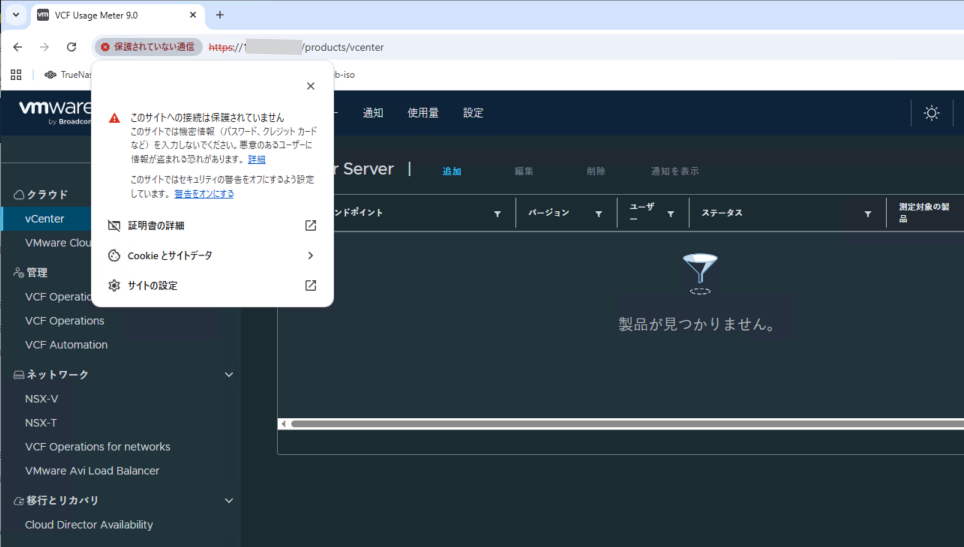Click the 追加 button to add vCenter
The width and height of the screenshot is (964, 547).
(452, 171)
